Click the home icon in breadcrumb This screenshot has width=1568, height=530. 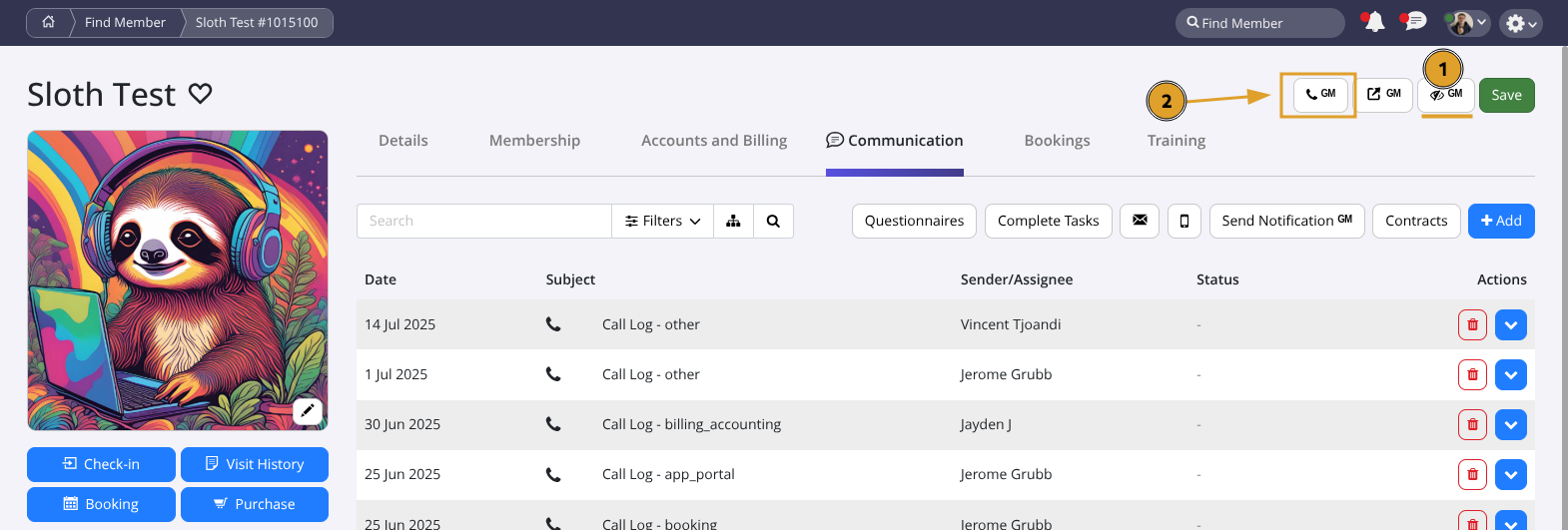click(48, 22)
